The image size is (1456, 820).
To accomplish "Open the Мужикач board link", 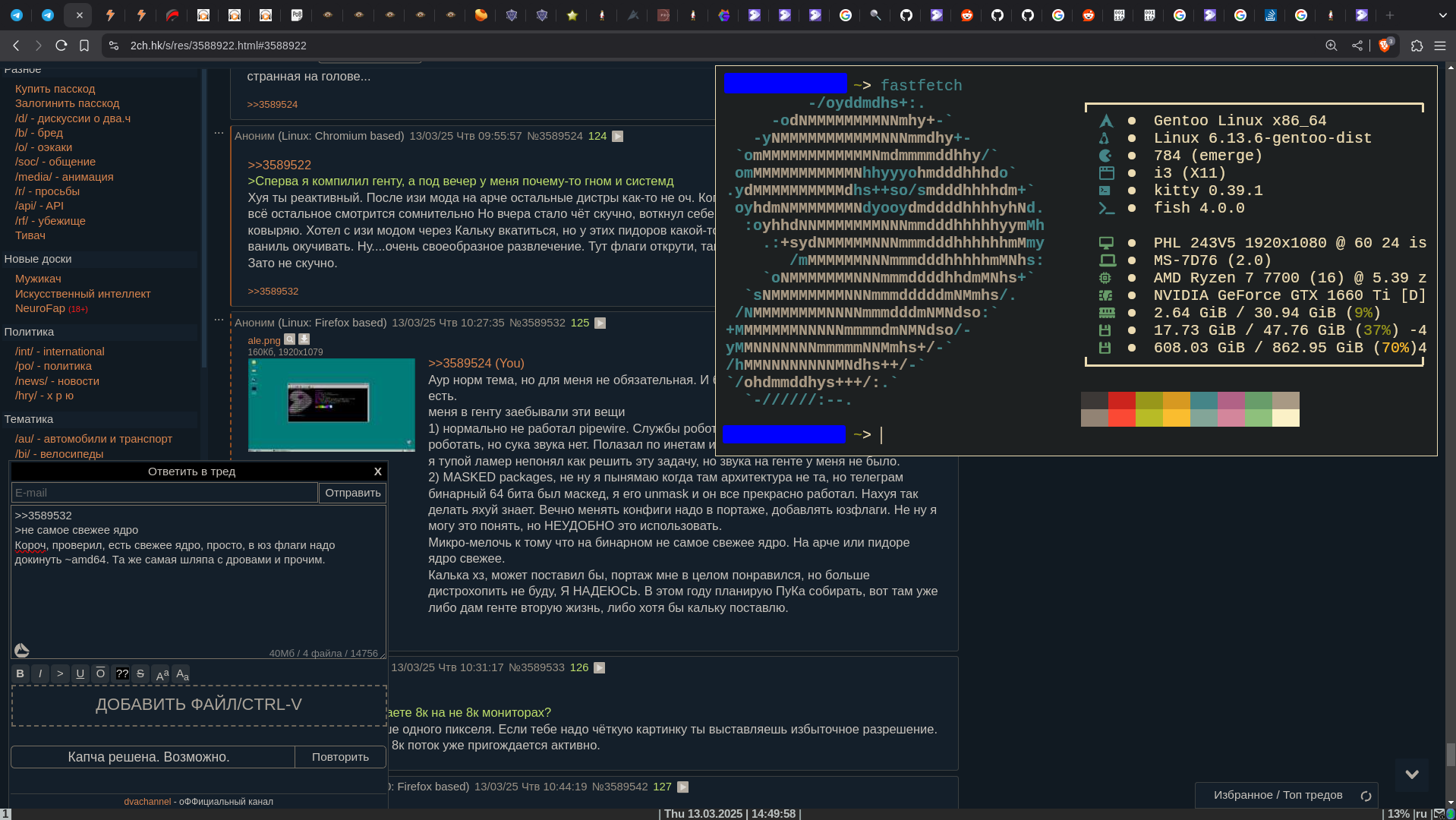I will [38, 279].
